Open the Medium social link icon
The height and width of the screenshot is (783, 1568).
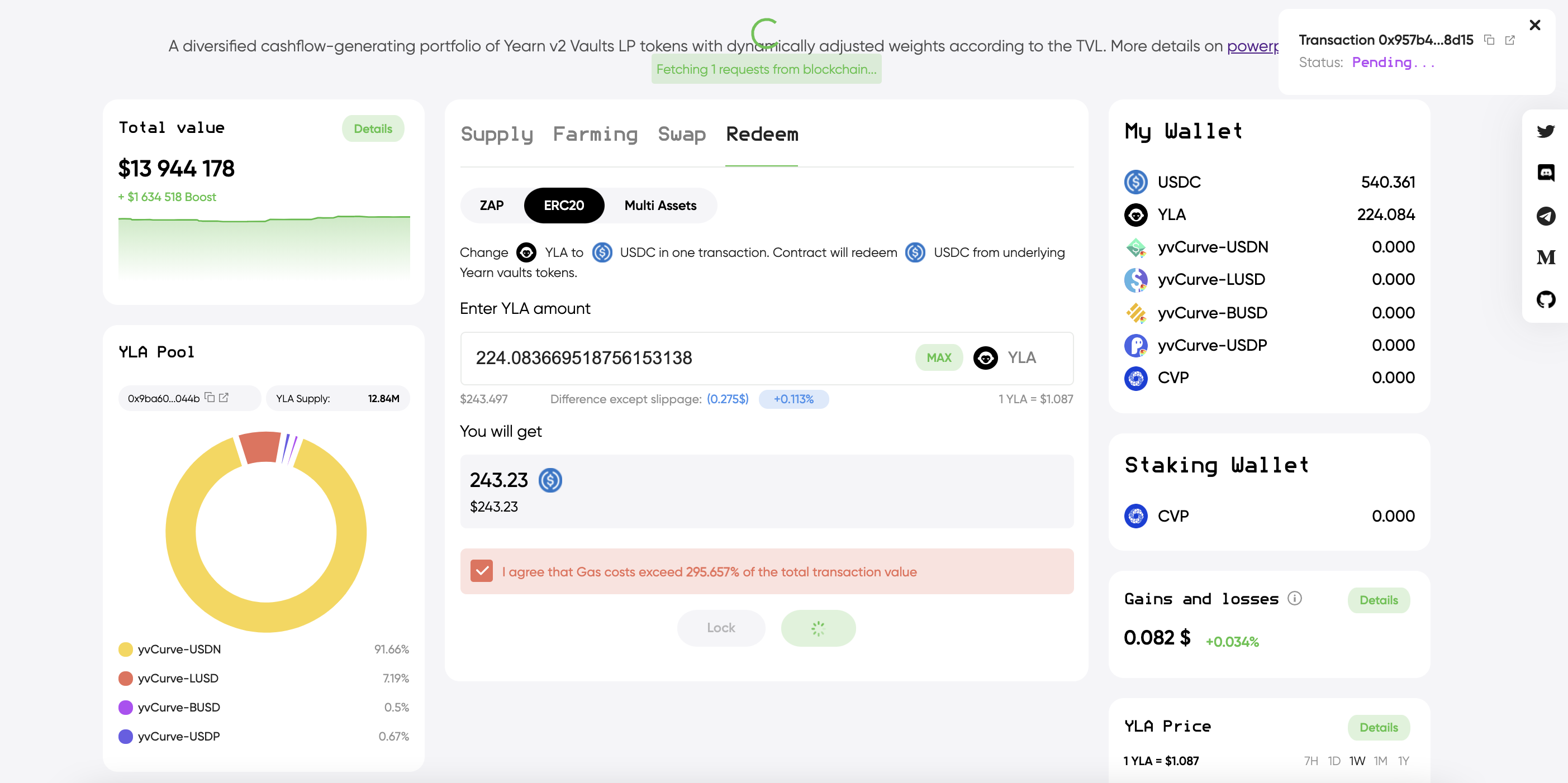click(1546, 257)
